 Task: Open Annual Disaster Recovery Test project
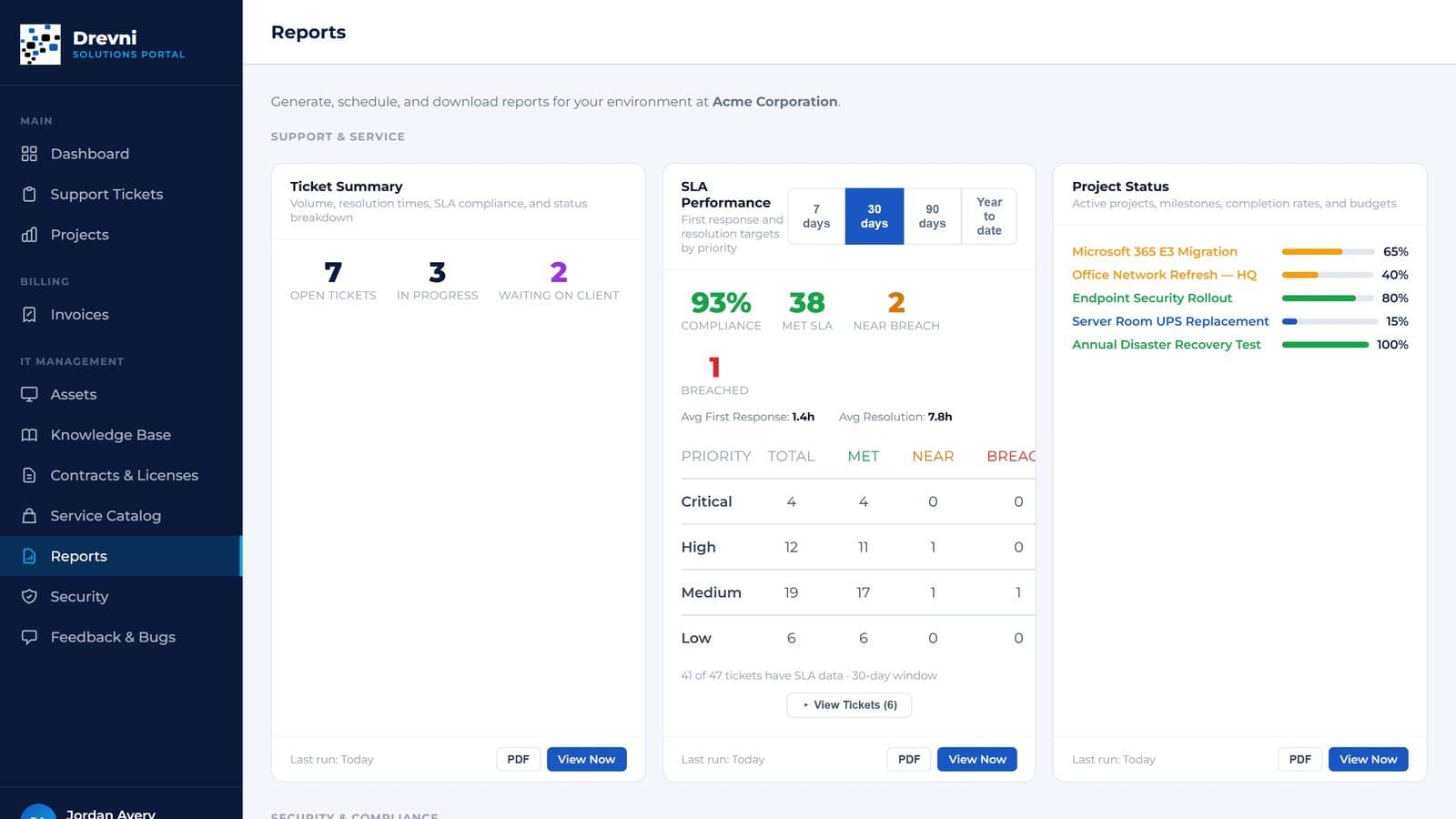click(1167, 345)
